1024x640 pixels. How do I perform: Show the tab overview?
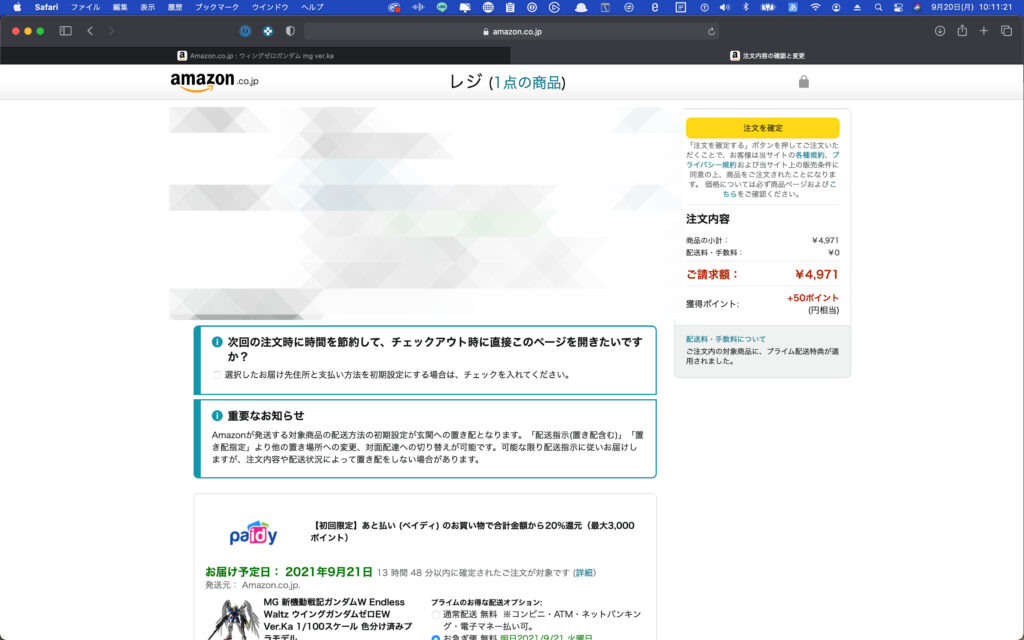(1006, 31)
